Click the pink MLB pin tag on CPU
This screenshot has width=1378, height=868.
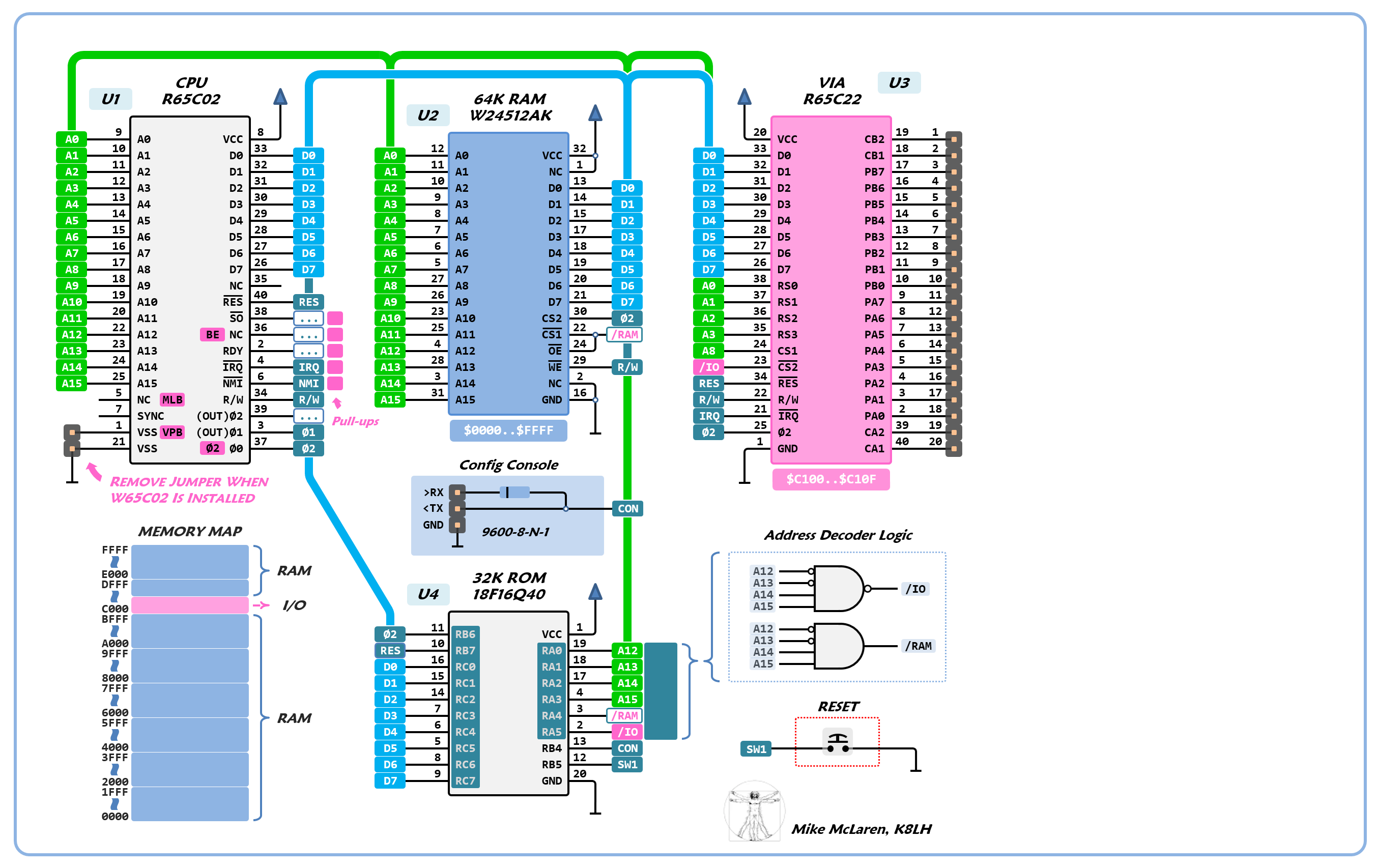click(x=172, y=400)
